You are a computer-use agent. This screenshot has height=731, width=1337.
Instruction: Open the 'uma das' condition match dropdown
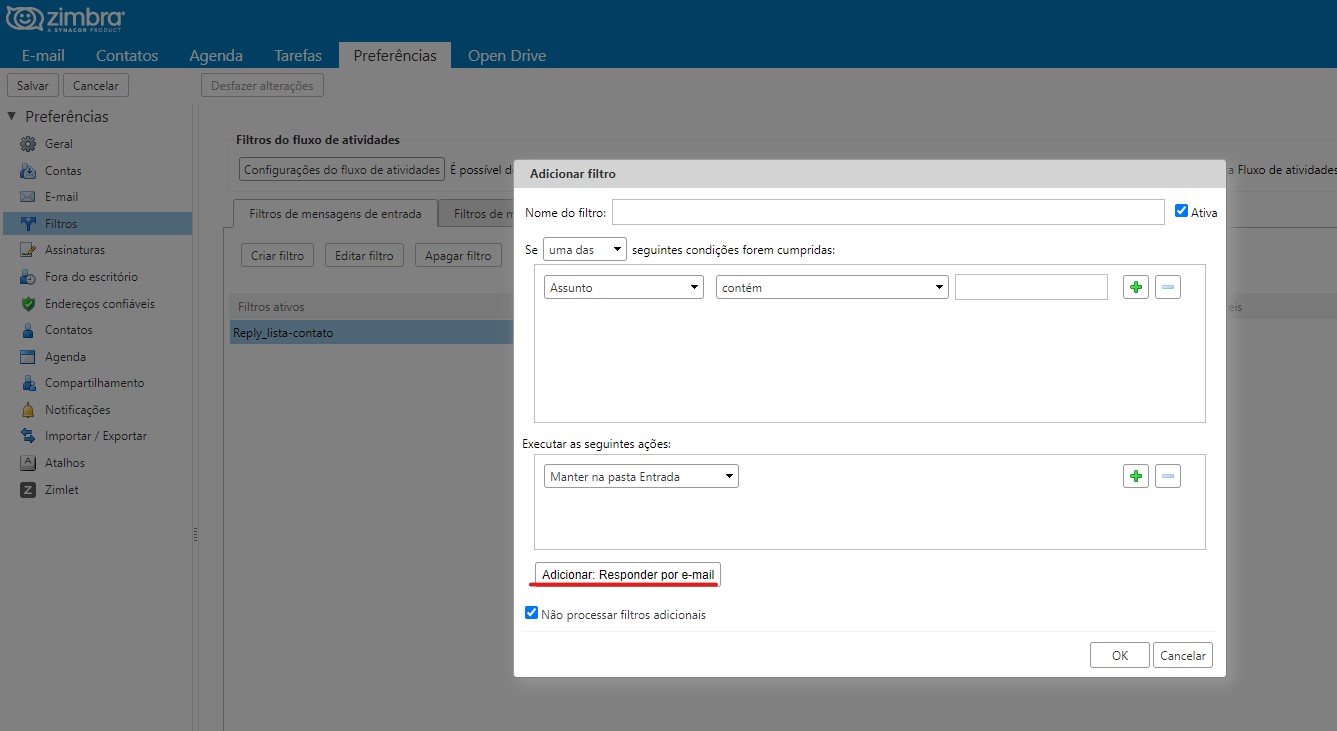[585, 250]
